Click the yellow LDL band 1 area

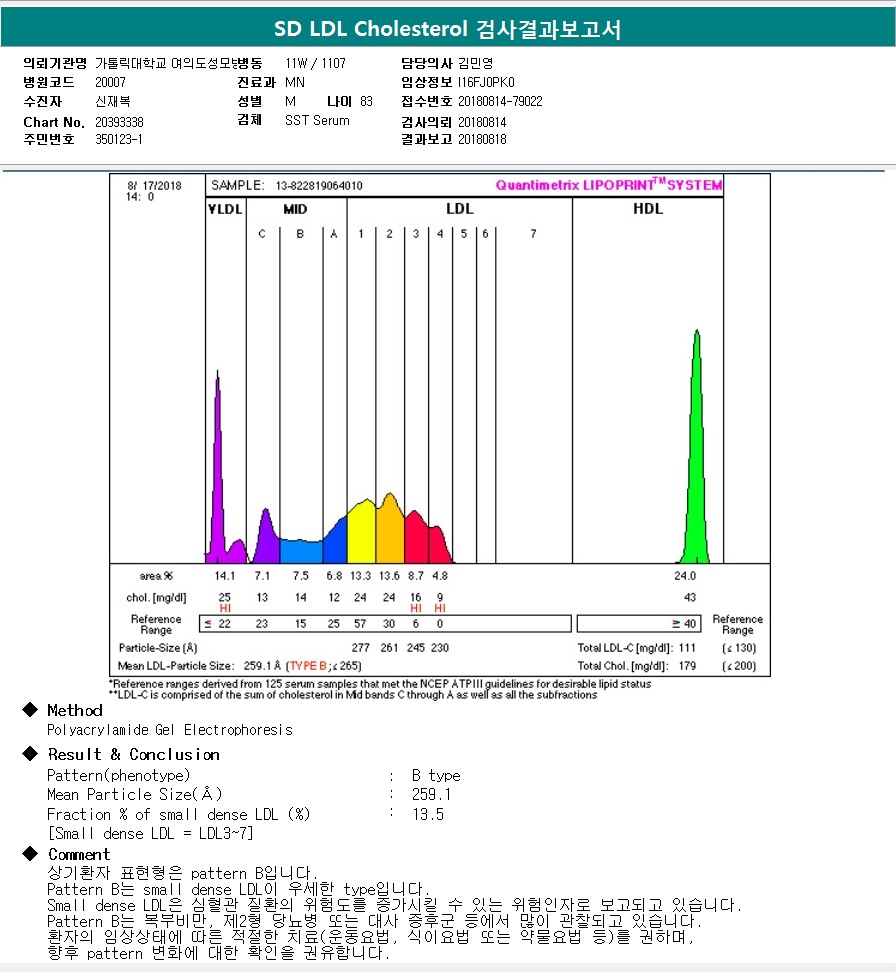[360, 532]
